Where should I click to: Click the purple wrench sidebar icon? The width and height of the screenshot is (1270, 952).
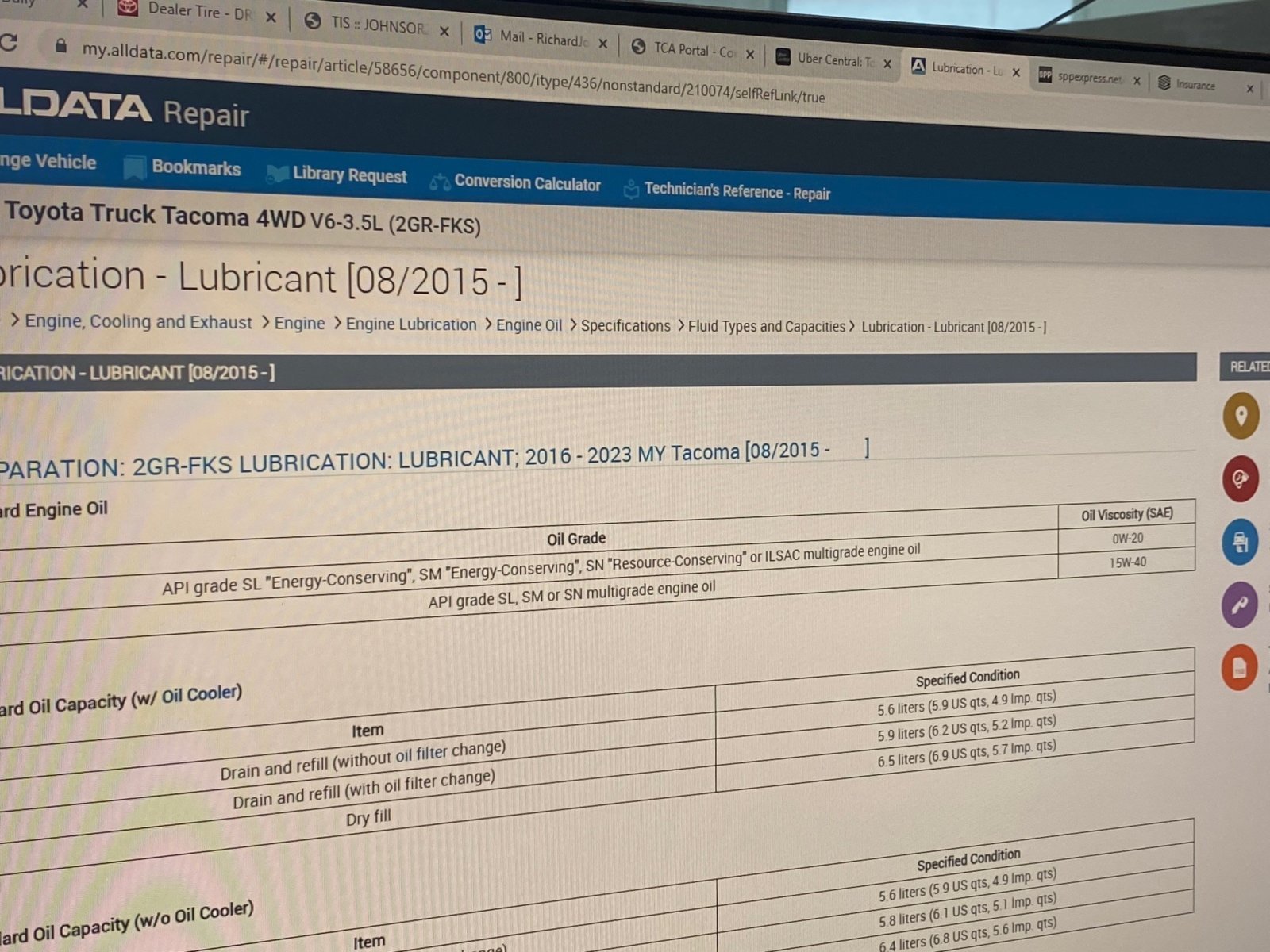point(1239,605)
